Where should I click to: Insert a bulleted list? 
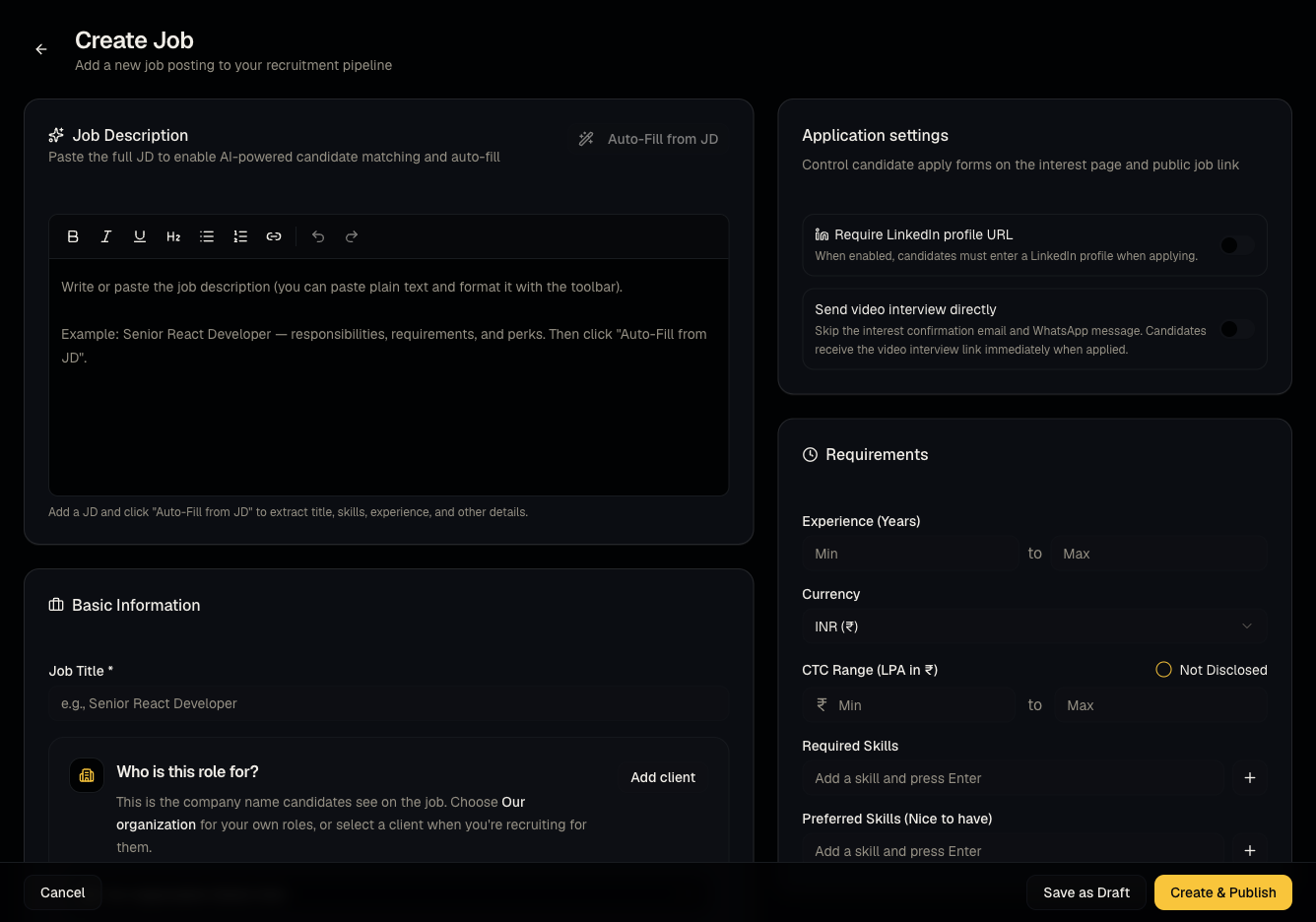pyautogui.click(x=207, y=236)
